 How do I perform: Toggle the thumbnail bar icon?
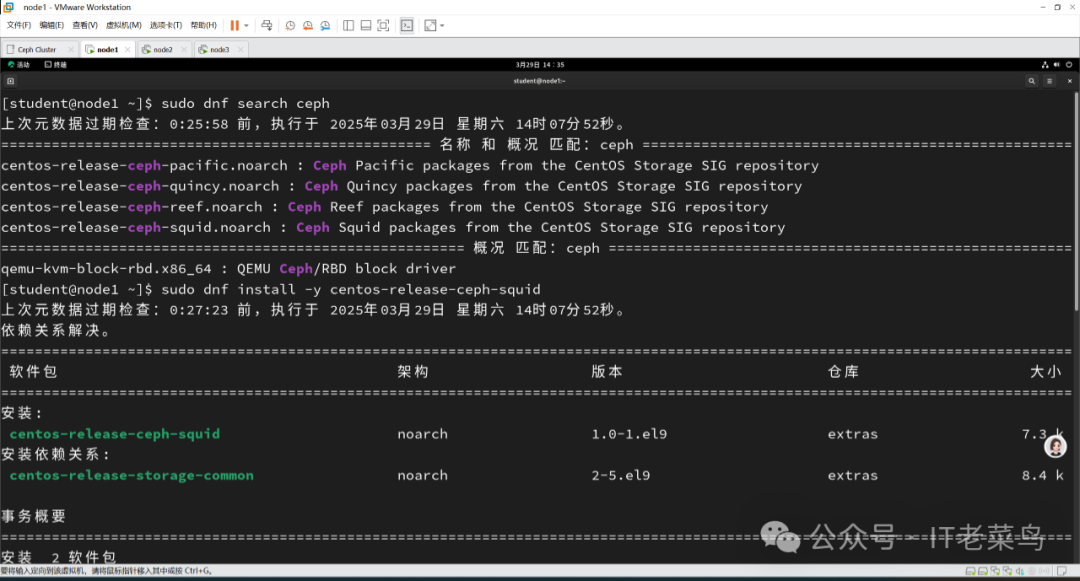(x=366, y=25)
